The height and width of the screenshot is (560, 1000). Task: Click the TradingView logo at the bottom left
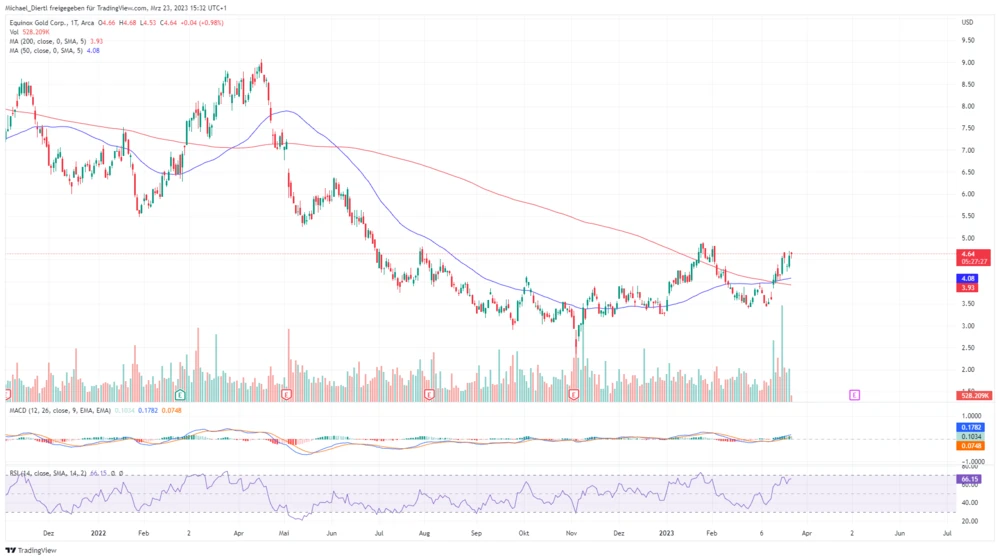coord(30,549)
